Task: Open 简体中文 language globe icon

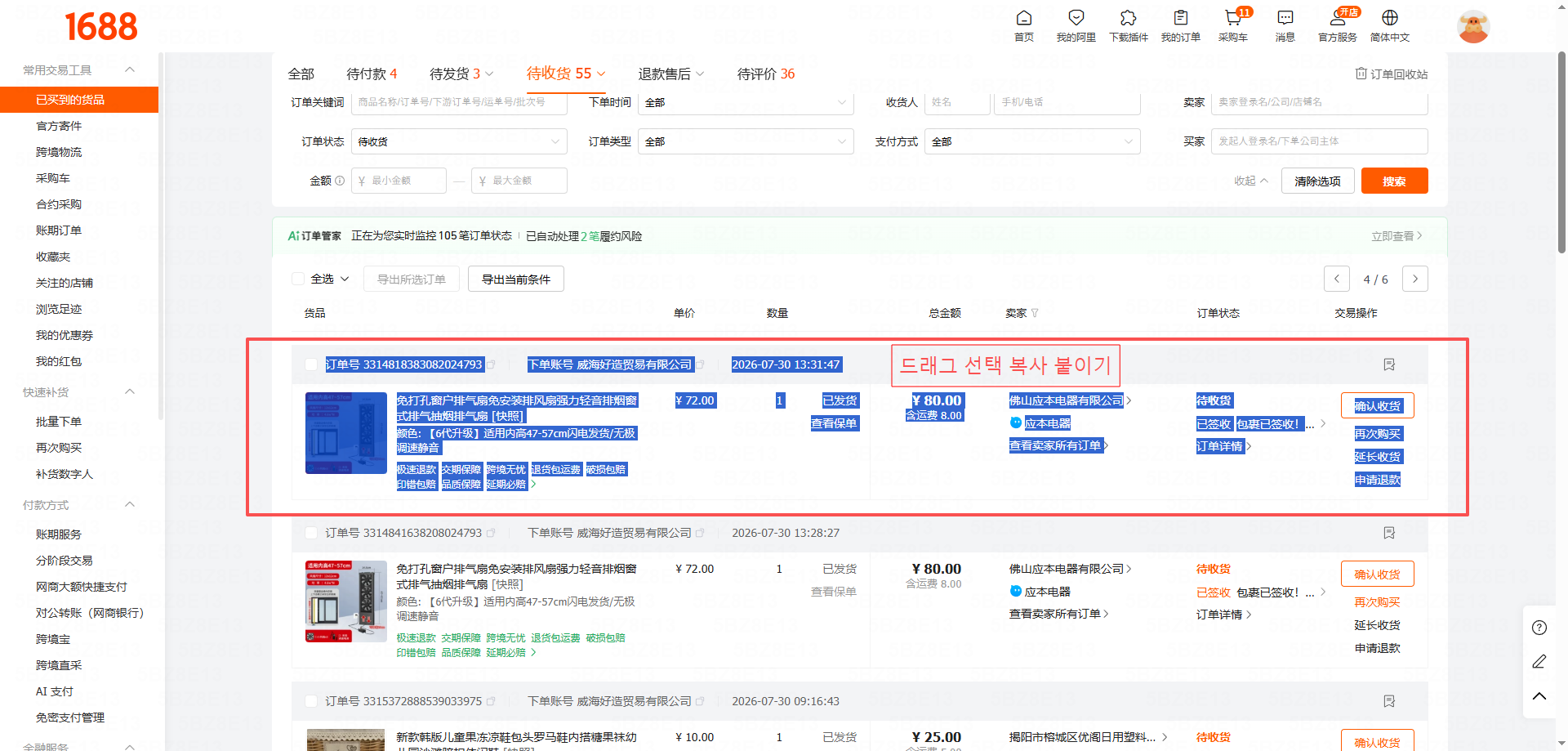Action: (x=1390, y=18)
